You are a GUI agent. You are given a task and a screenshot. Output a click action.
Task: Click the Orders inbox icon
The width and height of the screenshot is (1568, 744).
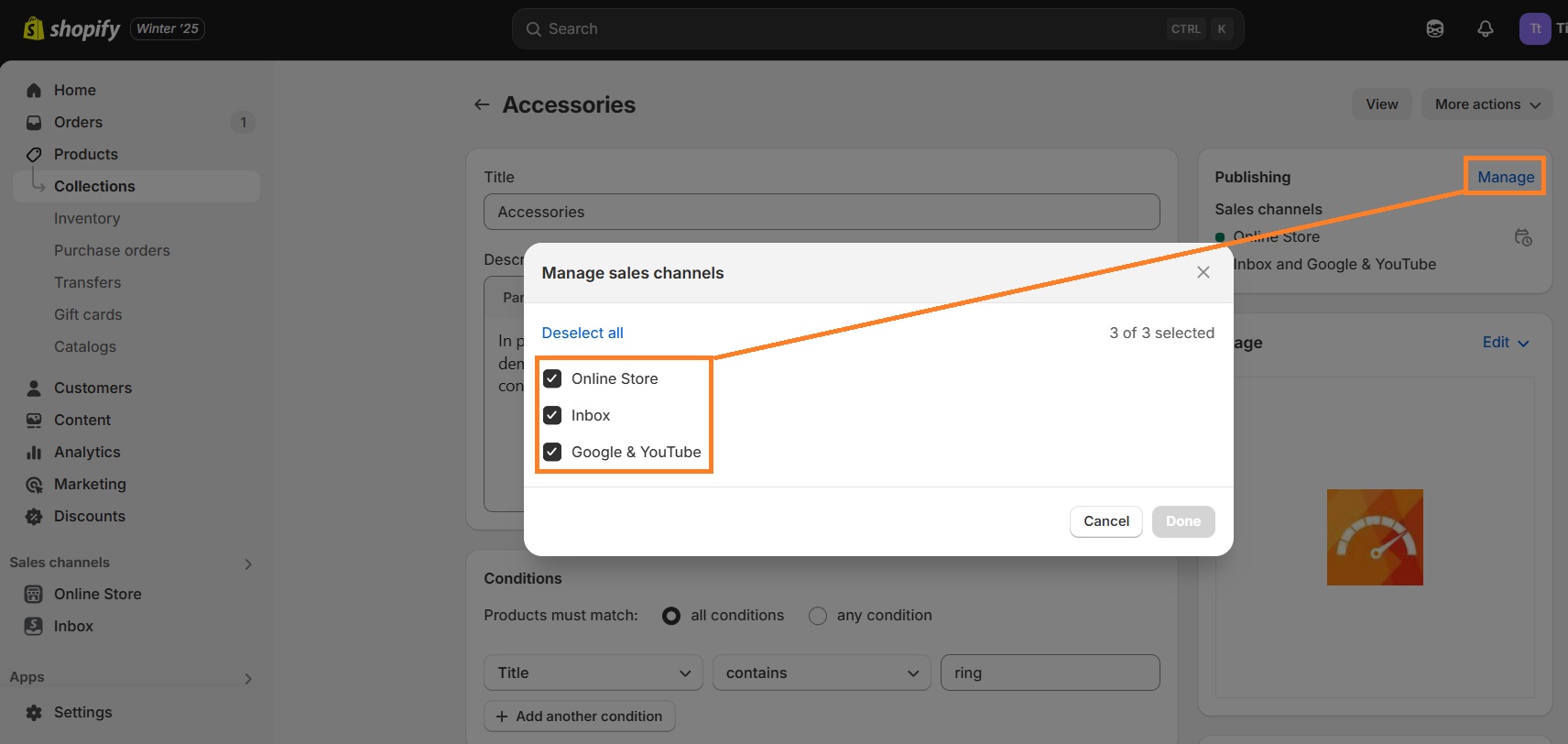pos(34,122)
